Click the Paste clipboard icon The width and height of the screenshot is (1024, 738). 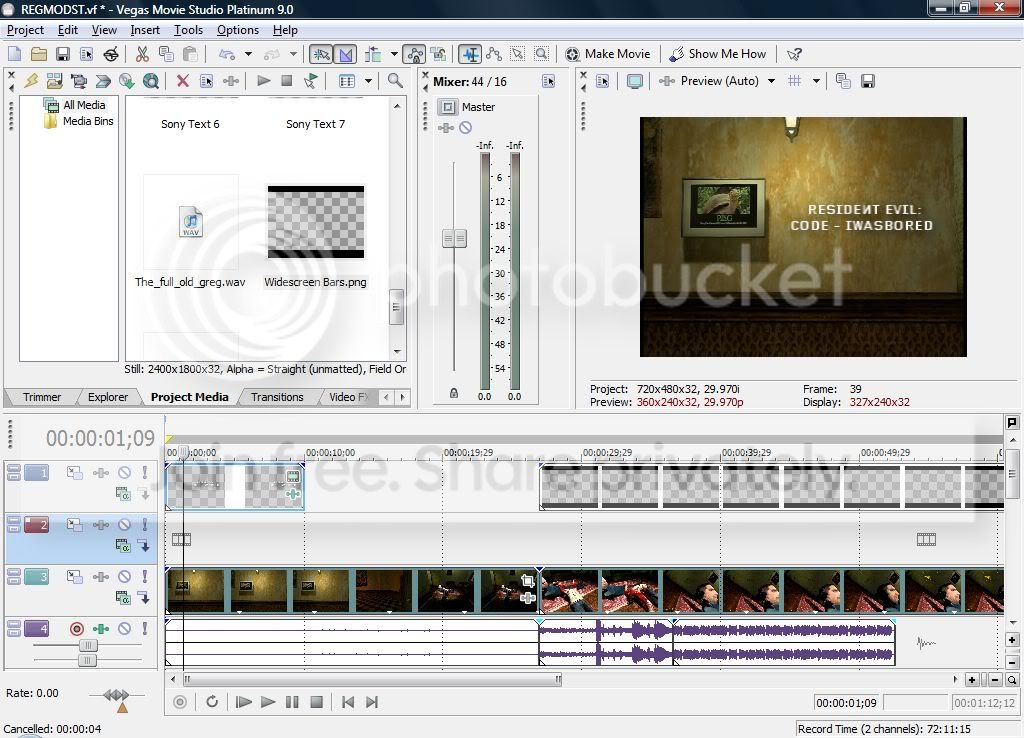click(x=190, y=54)
